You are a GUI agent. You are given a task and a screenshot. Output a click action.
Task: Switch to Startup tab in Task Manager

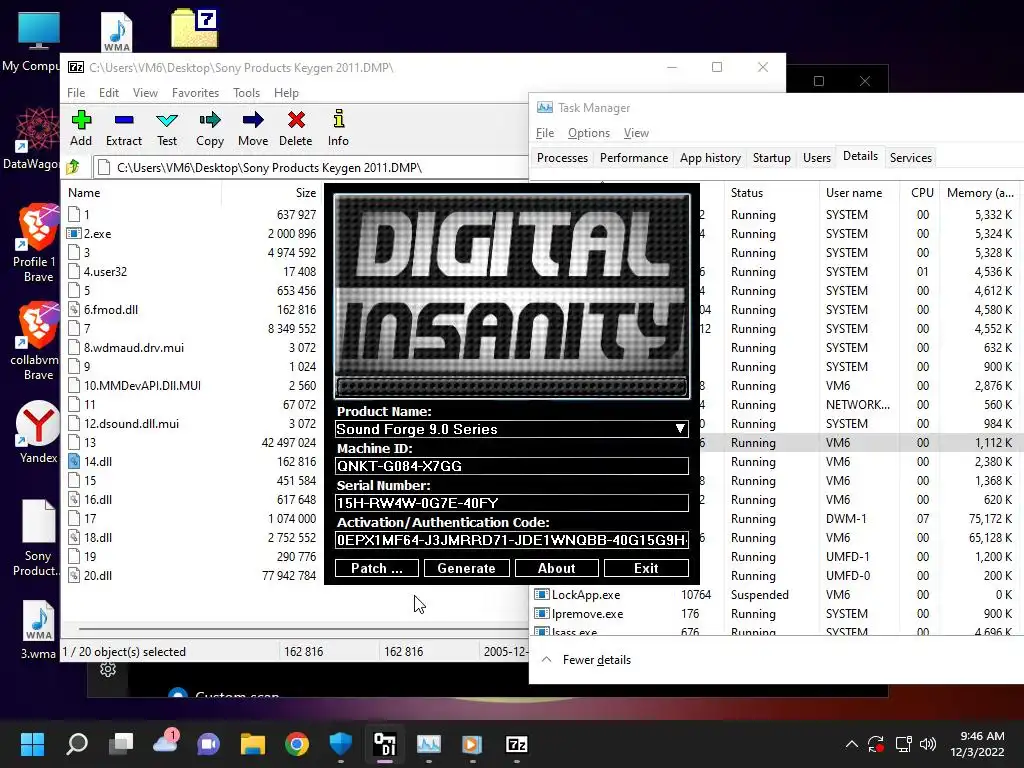click(771, 157)
